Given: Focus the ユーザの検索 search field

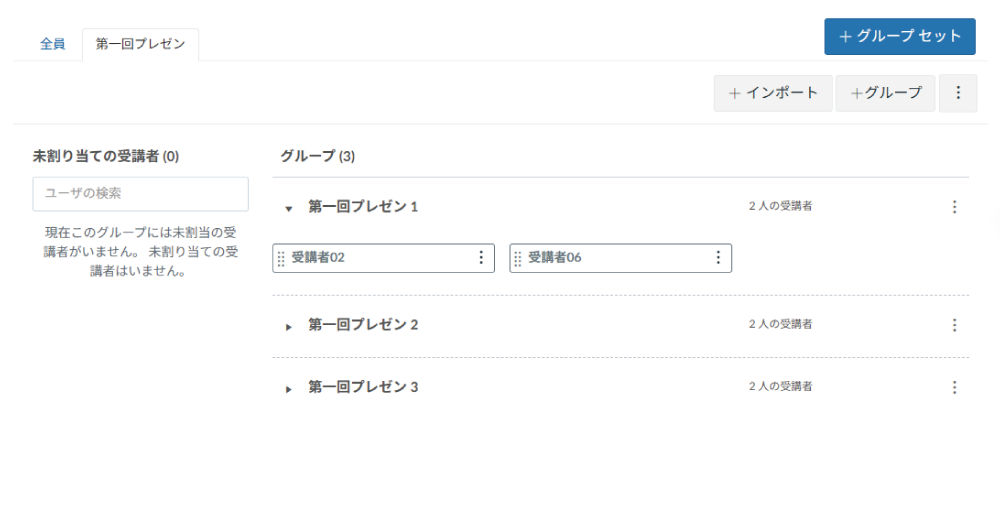Looking at the screenshot, I should click(x=140, y=194).
